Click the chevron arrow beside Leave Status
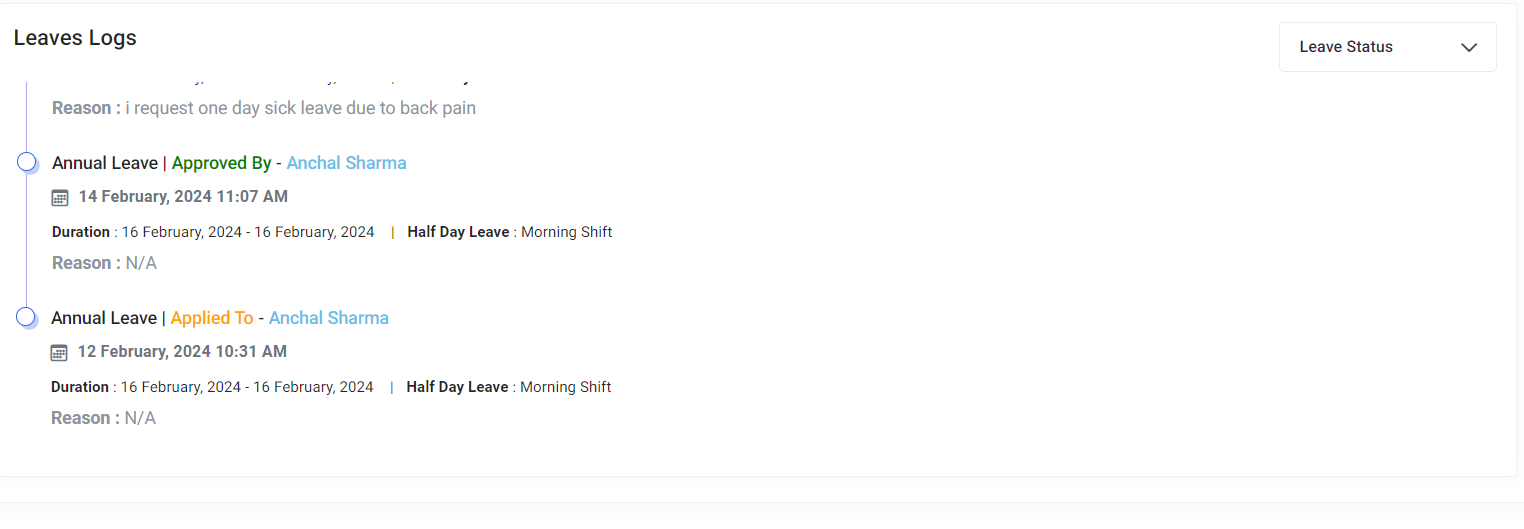This screenshot has height=529, width=1524. 1468,47
